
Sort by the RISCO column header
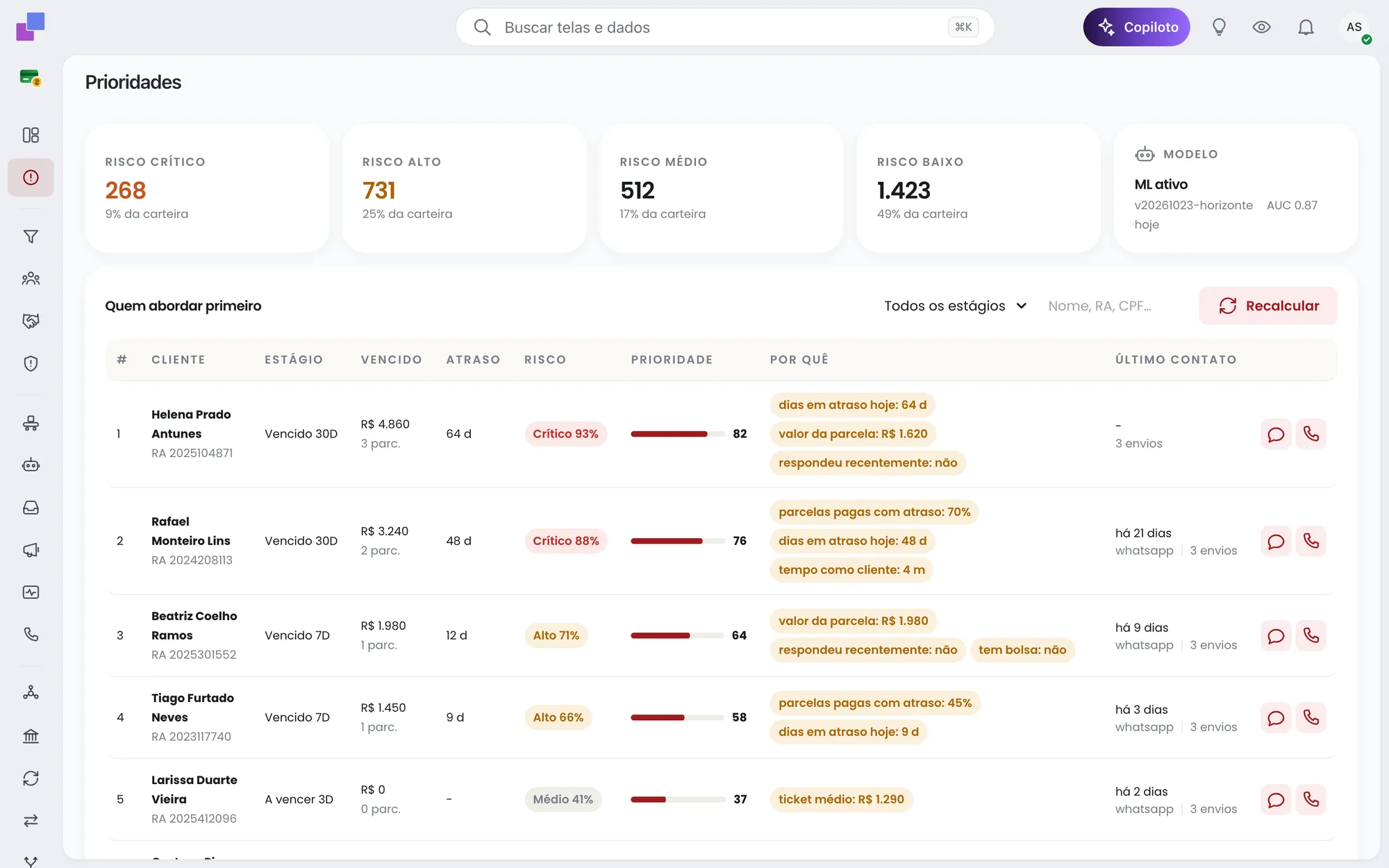[545, 360]
